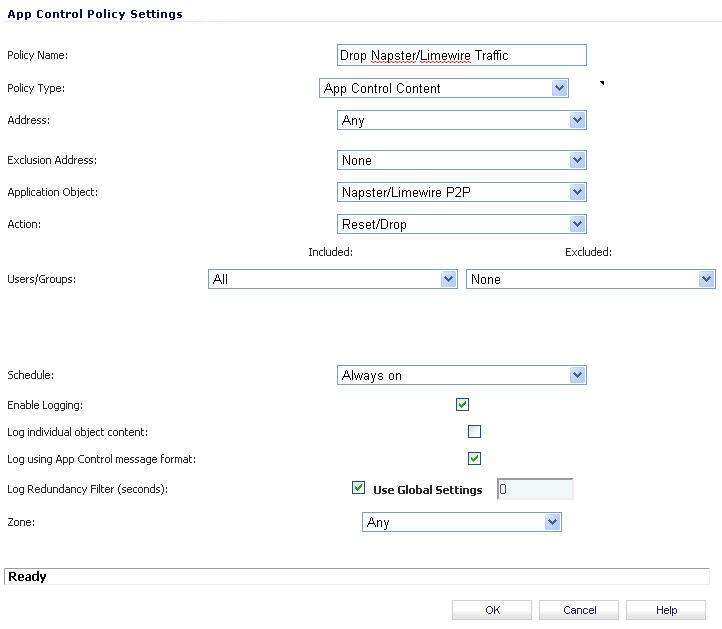Click the Log Redundancy Filter seconds field
The width and height of the screenshot is (722, 629).
[535, 489]
